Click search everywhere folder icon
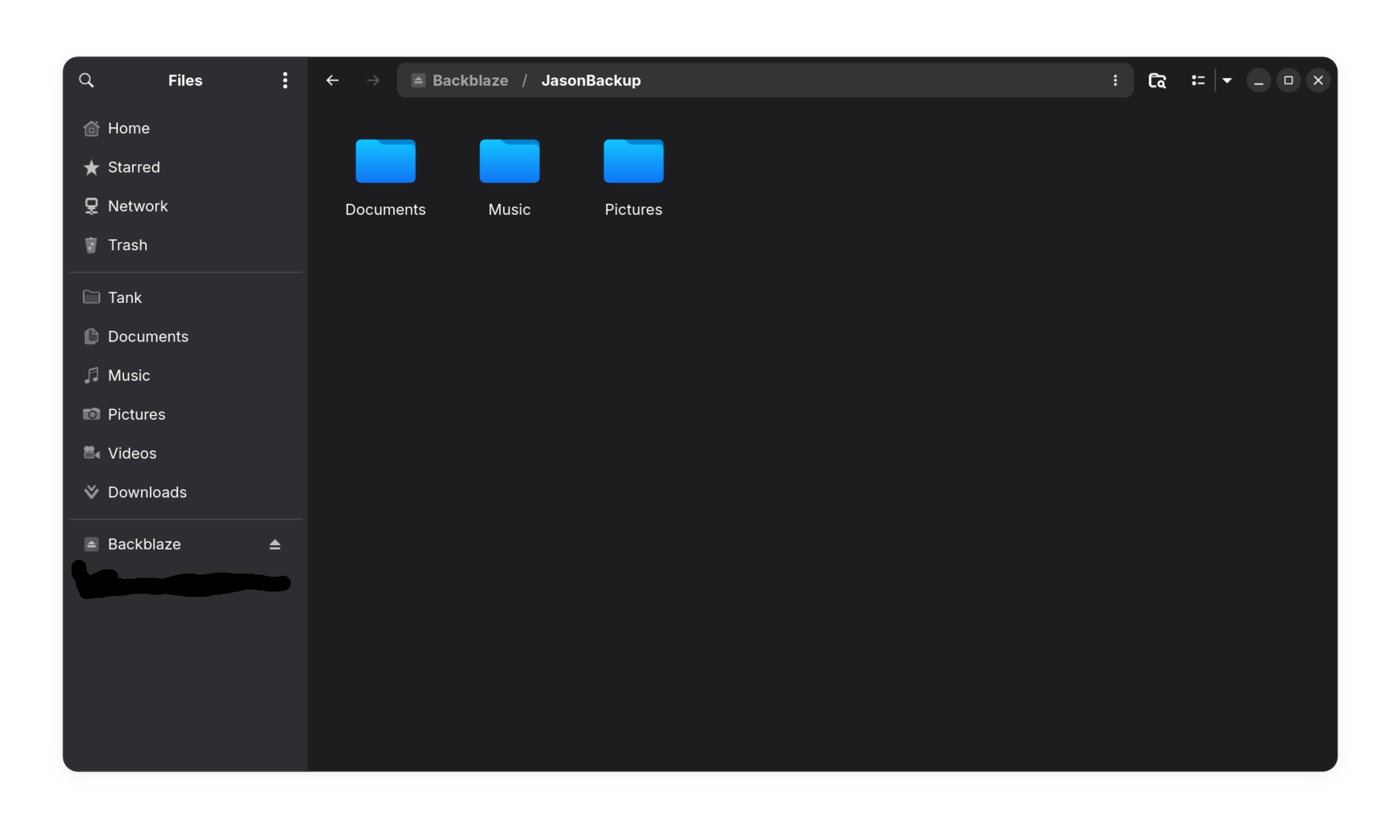The image size is (1400, 840). (1157, 80)
